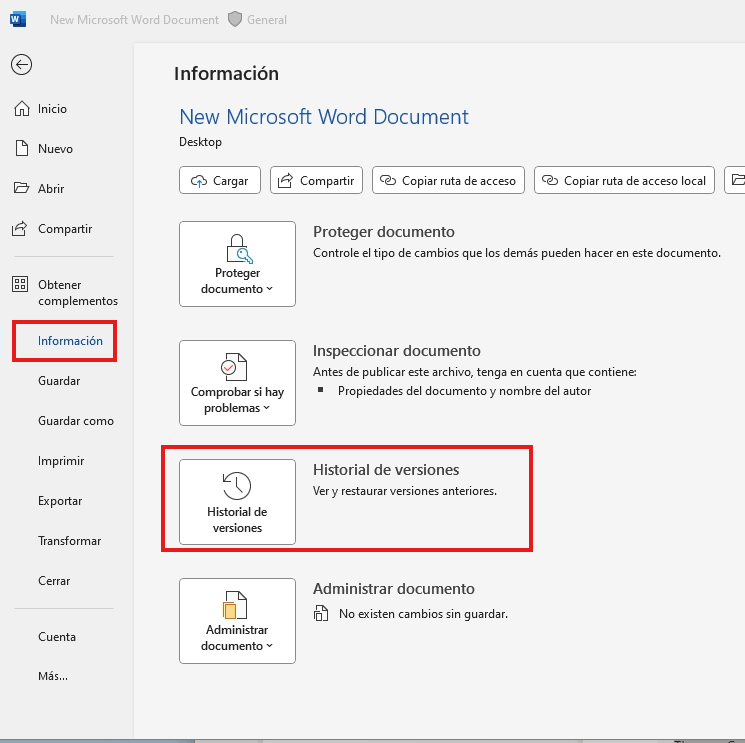This screenshot has width=745, height=743.
Task: Click the partially visible folder button at right
Action: point(735,180)
